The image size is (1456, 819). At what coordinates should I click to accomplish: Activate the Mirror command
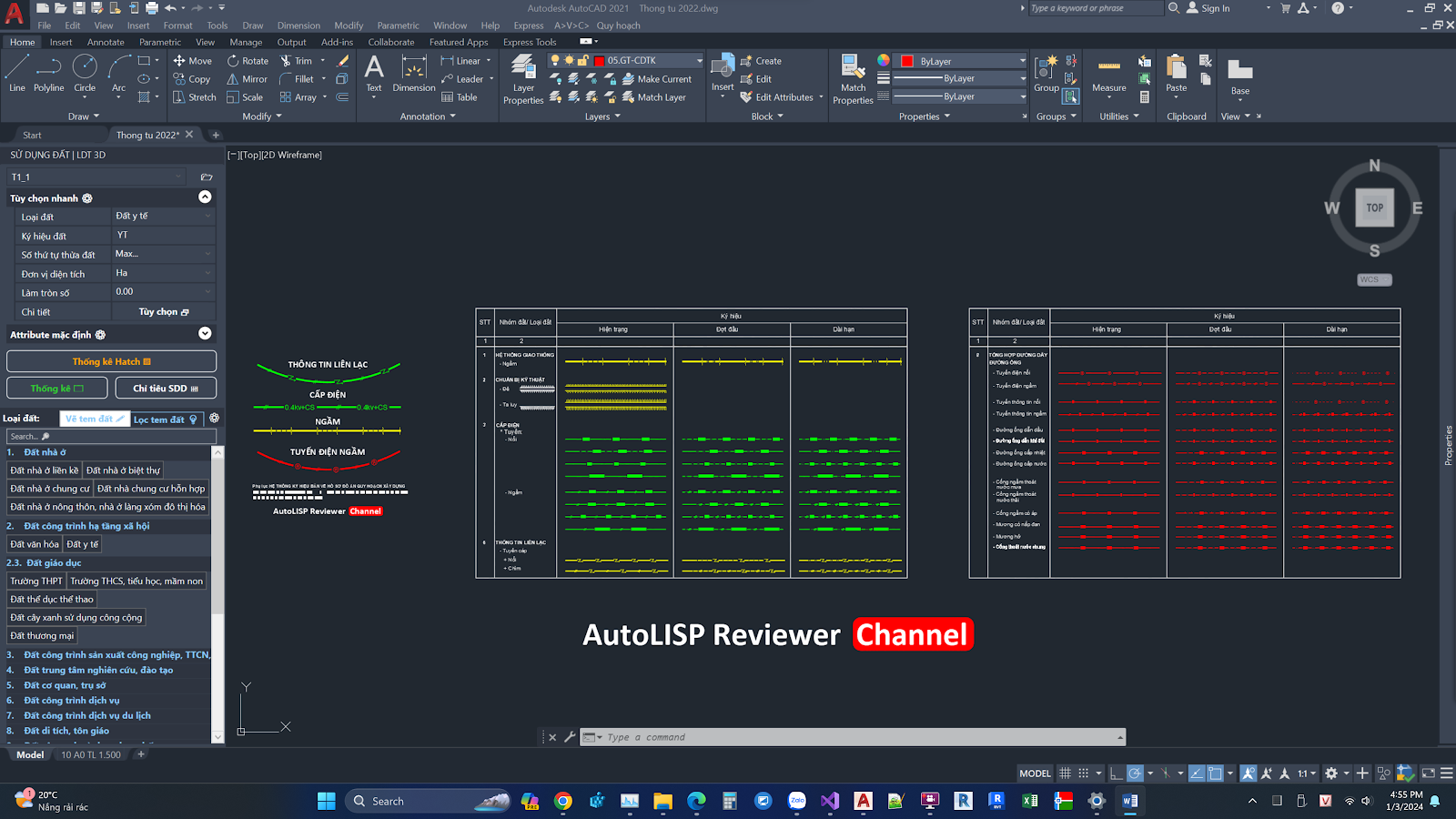(x=248, y=79)
